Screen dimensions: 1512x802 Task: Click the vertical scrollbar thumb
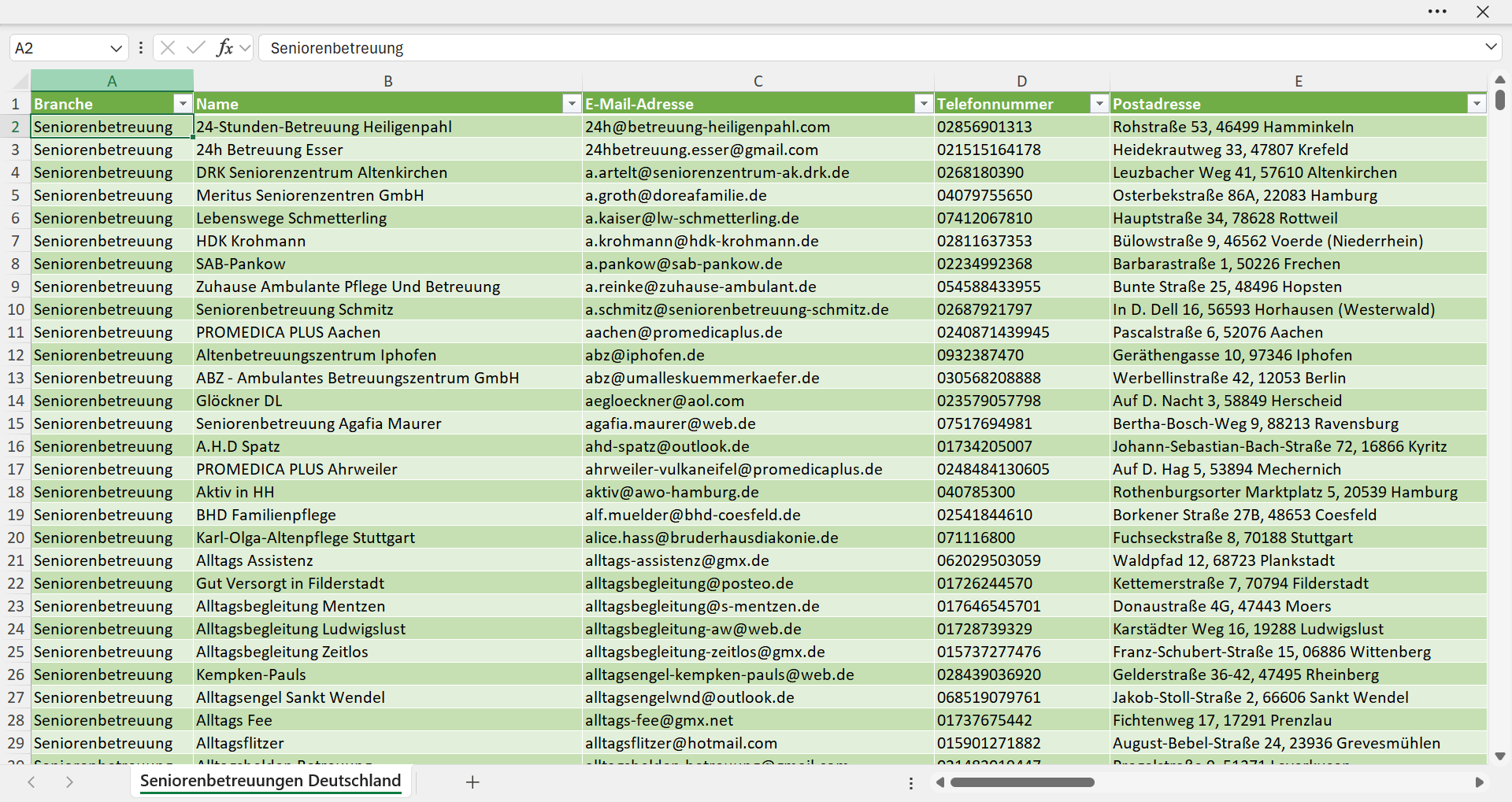tap(1500, 100)
